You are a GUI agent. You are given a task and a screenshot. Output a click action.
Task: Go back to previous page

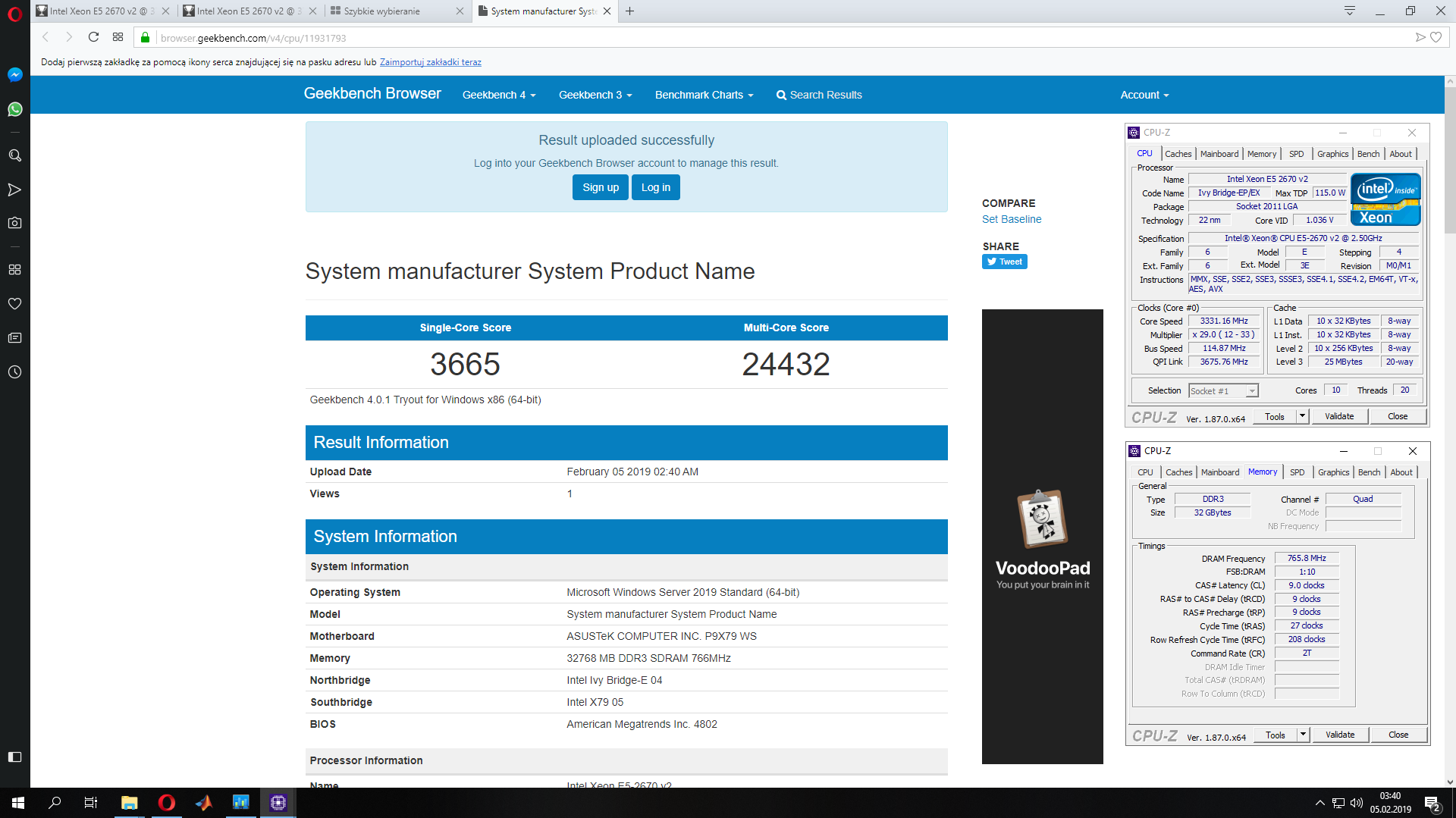coord(45,37)
